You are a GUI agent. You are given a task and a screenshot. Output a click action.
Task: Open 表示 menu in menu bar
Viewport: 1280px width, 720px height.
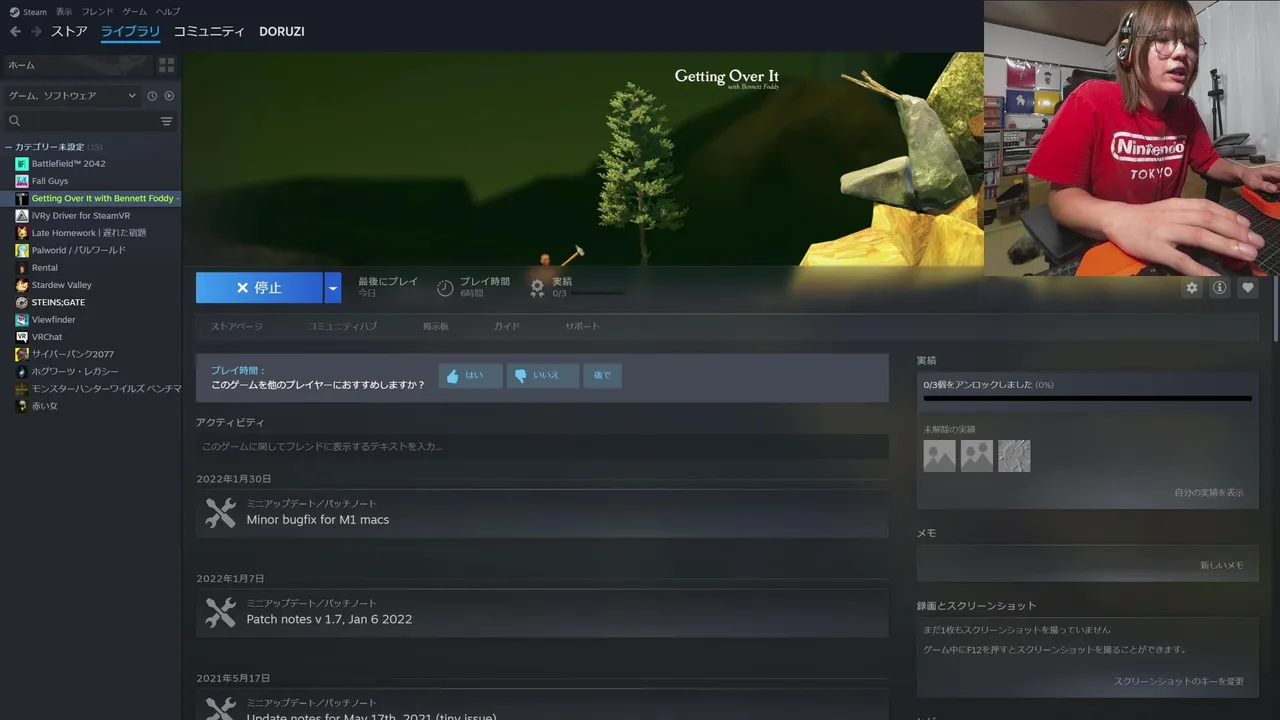[64, 12]
